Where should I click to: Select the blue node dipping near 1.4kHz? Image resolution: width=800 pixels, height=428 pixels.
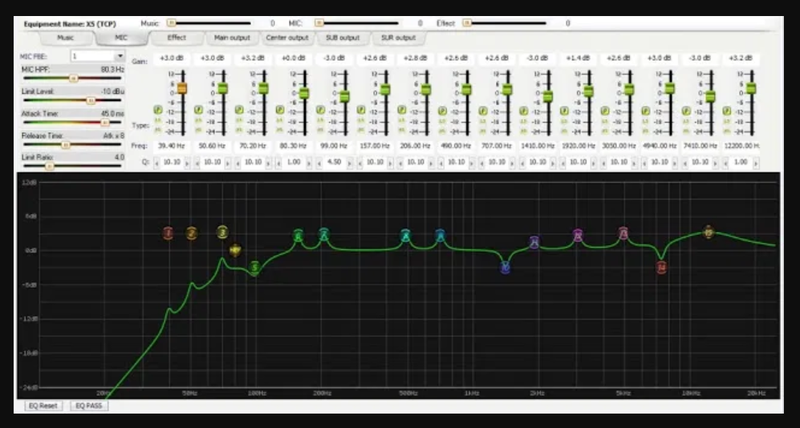[505, 267]
